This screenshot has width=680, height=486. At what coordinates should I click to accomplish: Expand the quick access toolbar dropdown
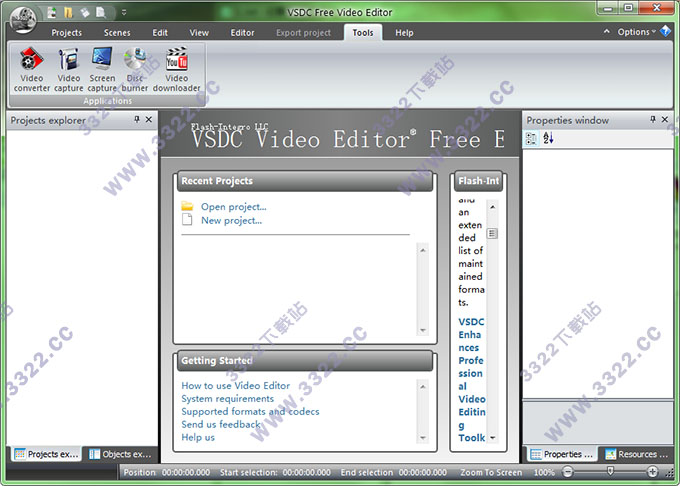click(x=124, y=13)
